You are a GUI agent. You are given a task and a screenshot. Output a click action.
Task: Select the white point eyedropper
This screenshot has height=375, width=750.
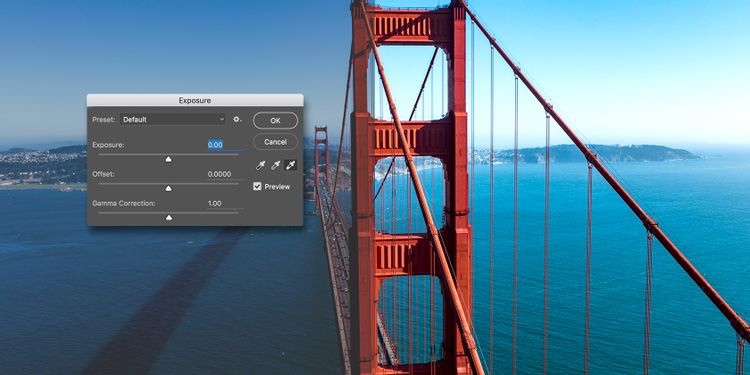tap(290, 165)
